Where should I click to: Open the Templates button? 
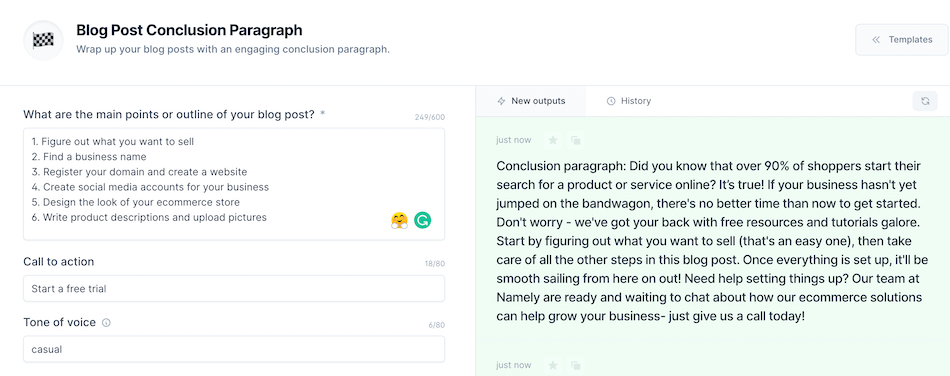[902, 40]
